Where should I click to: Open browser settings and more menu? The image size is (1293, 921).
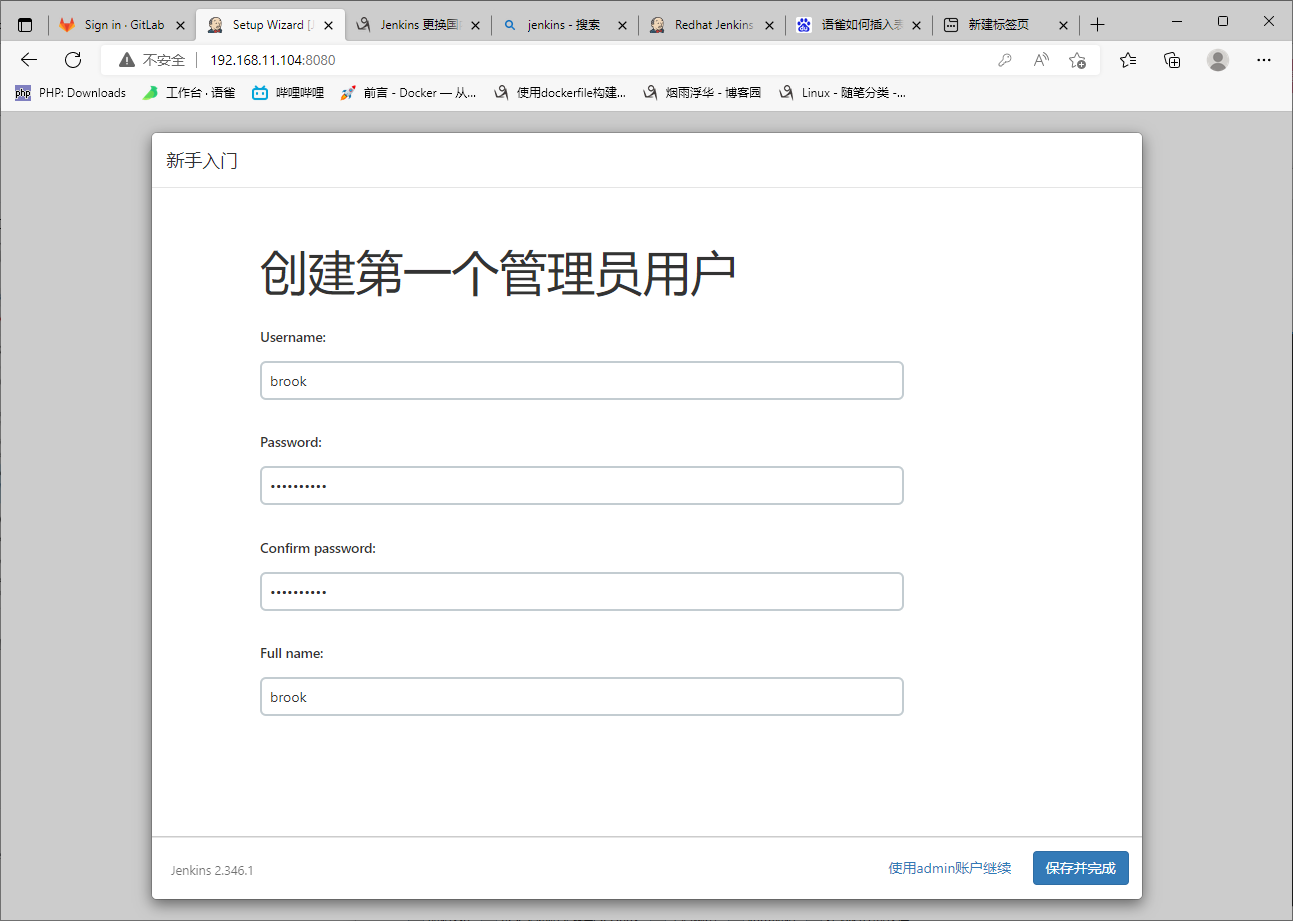pos(1263,60)
